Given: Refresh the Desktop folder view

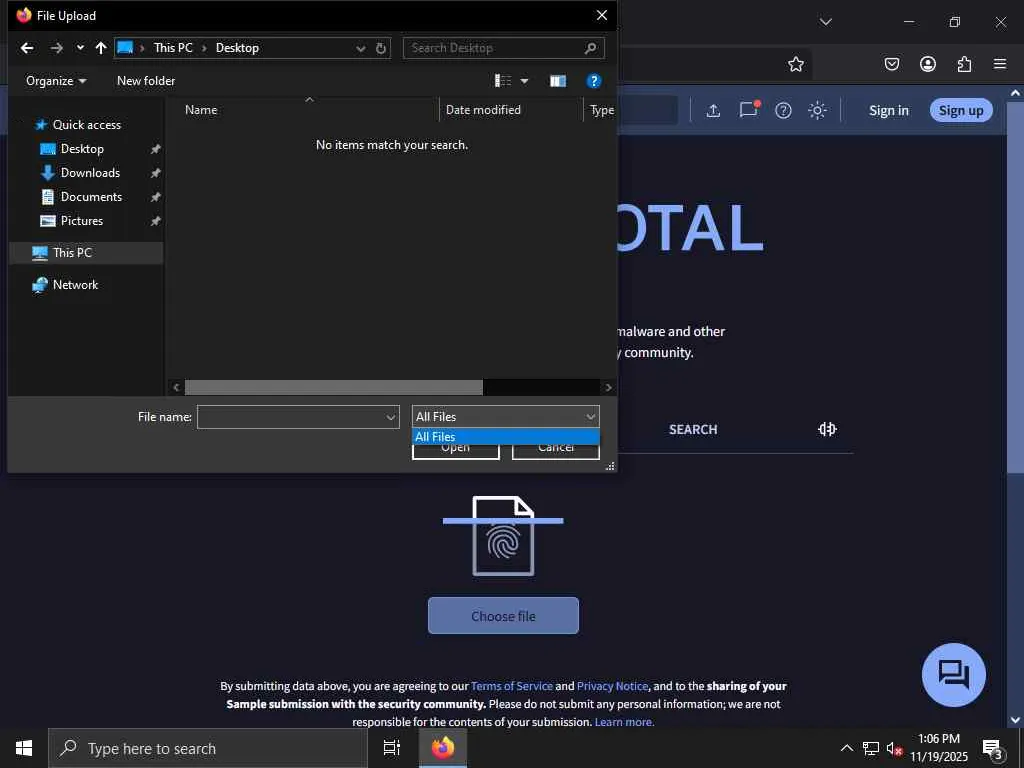Looking at the screenshot, I should click(x=381, y=48).
